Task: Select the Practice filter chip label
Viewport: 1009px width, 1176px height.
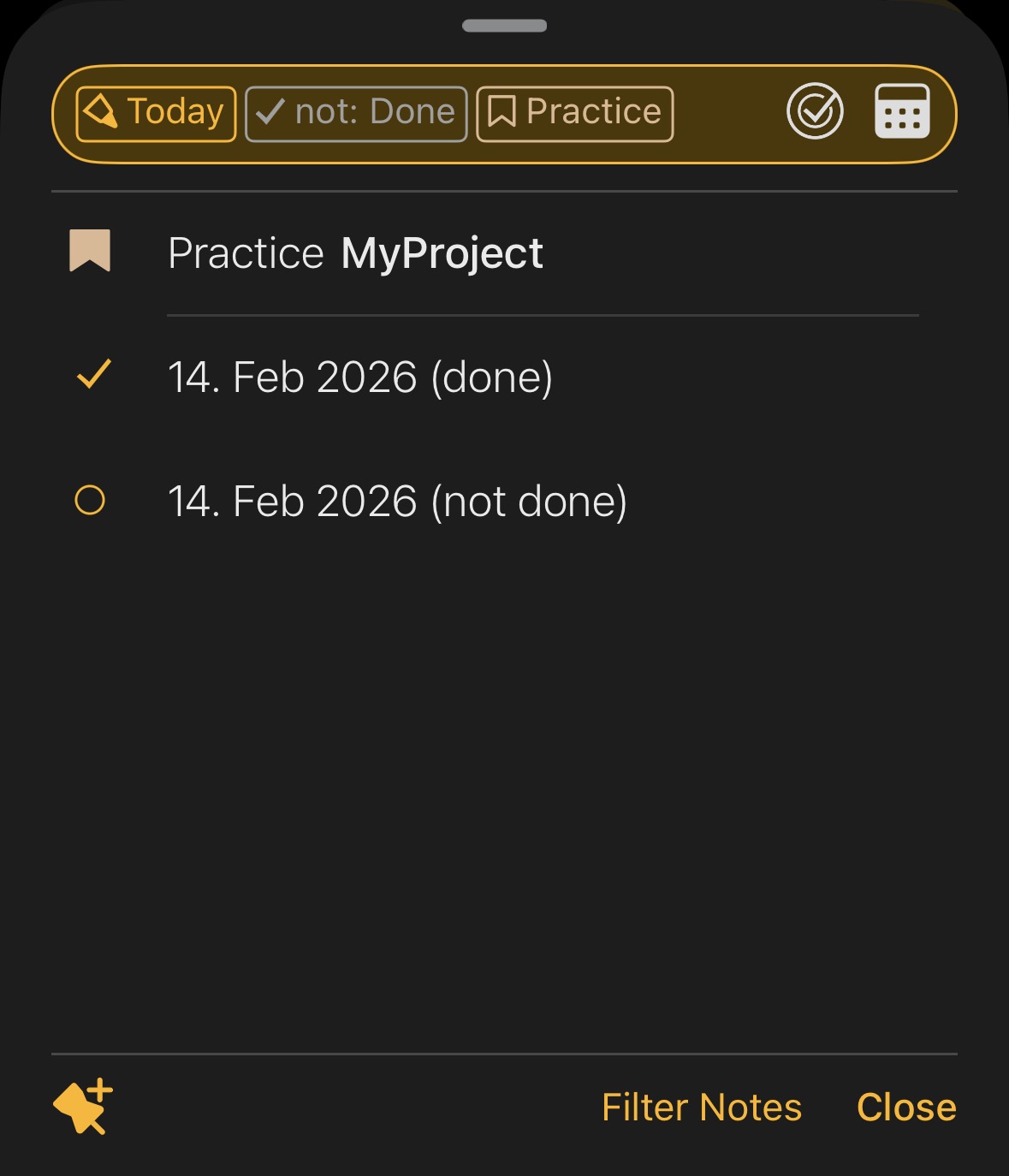Action: tap(593, 113)
